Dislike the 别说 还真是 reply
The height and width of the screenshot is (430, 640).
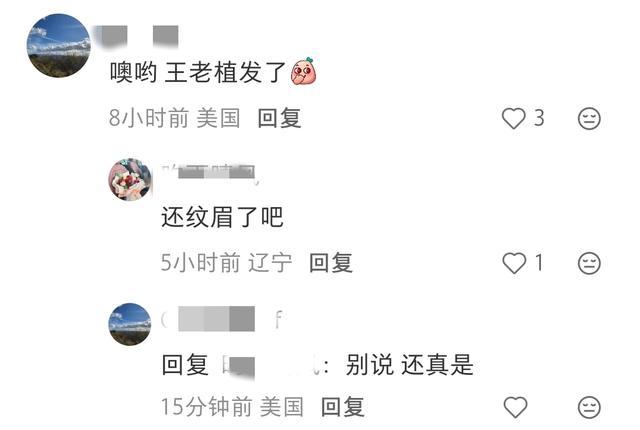589,407
